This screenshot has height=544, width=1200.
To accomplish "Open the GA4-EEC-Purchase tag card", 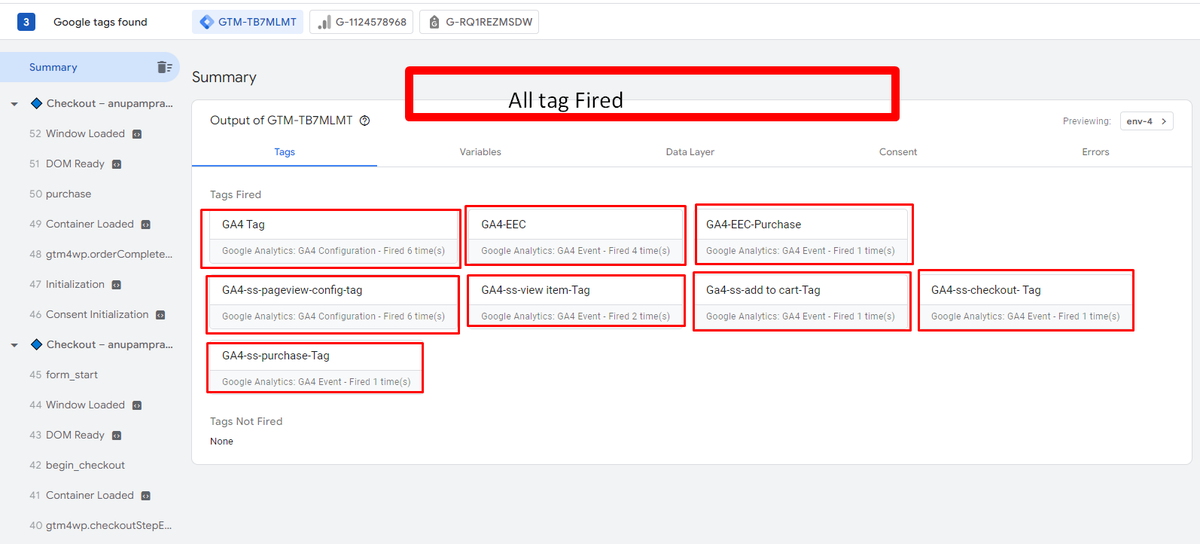I will (x=803, y=237).
